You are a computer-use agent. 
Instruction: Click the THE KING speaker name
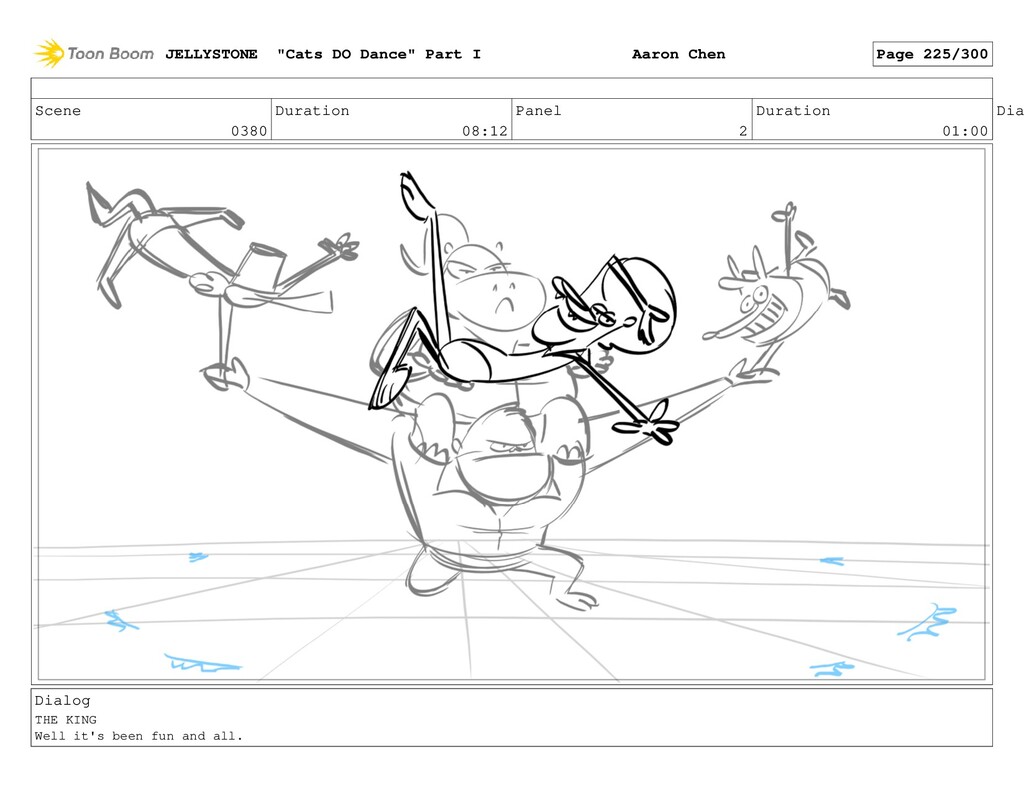click(66, 720)
